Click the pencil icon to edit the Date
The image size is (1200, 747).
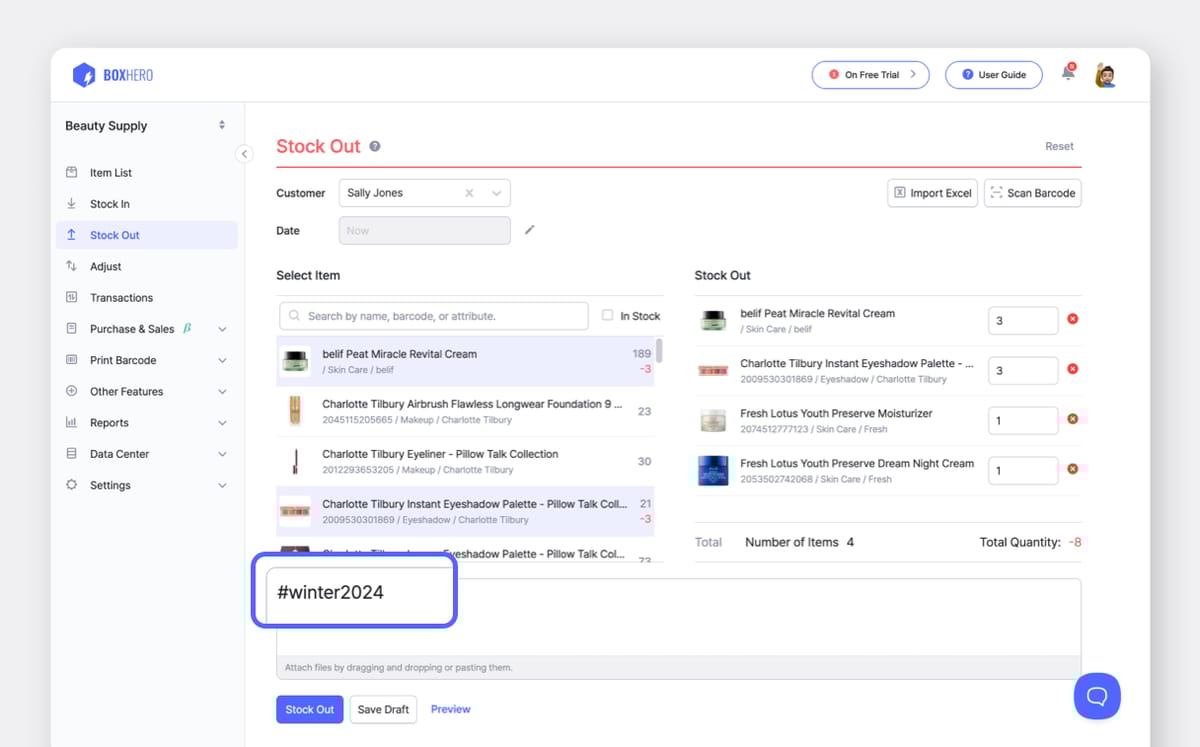[530, 229]
